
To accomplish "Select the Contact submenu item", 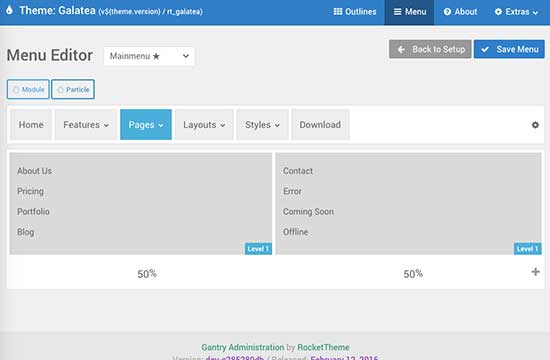I will (298, 171).
